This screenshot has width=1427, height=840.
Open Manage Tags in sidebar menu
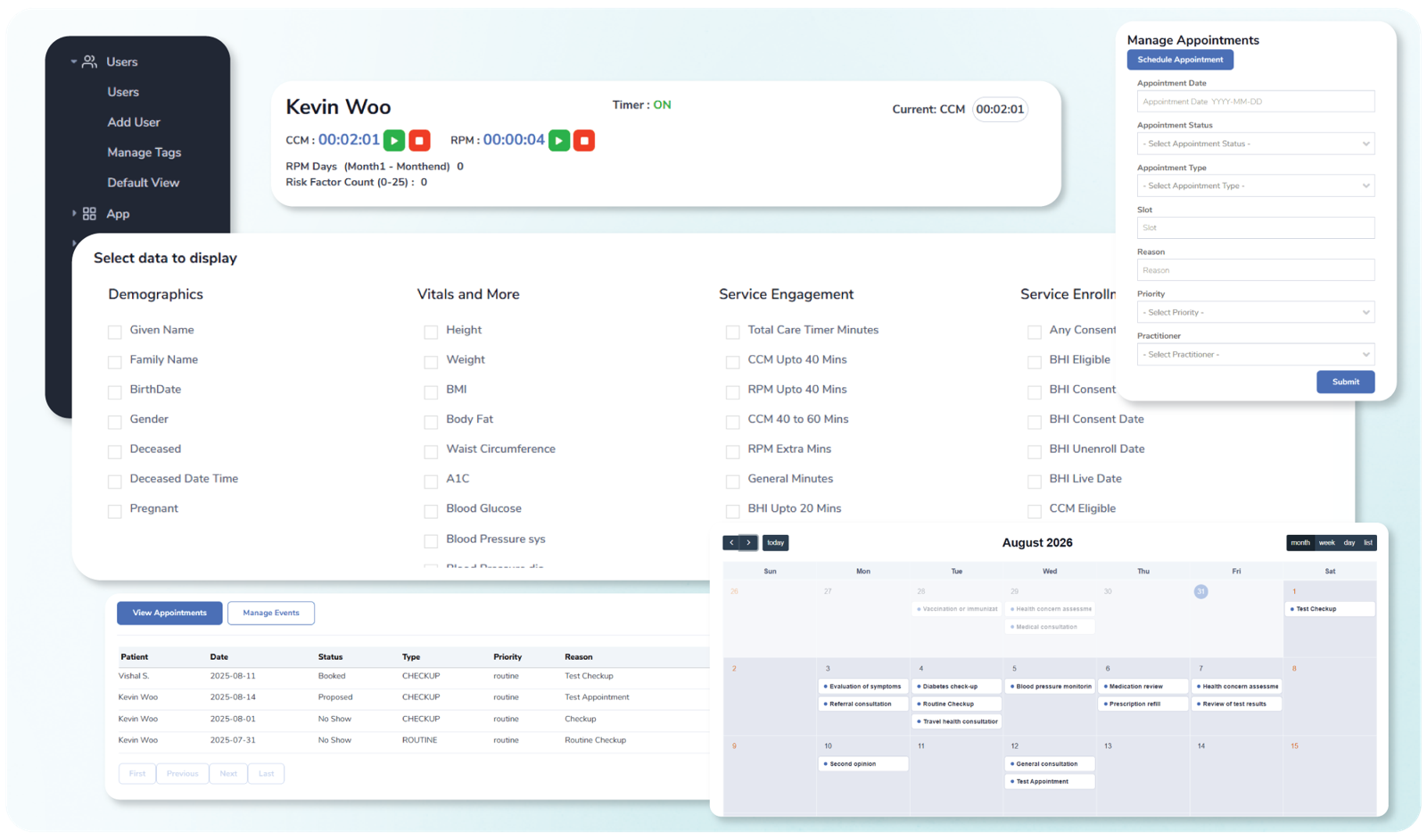coord(144,152)
